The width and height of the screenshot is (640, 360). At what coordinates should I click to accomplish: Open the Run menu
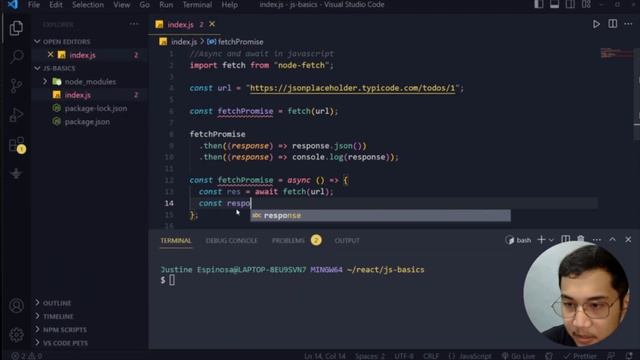(x=166, y=4)
